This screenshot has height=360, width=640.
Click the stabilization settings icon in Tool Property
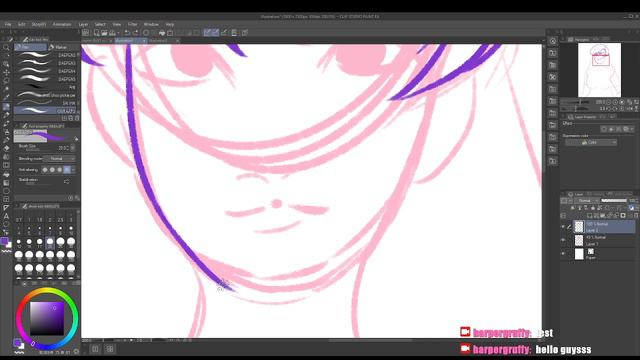click(66, 182)
